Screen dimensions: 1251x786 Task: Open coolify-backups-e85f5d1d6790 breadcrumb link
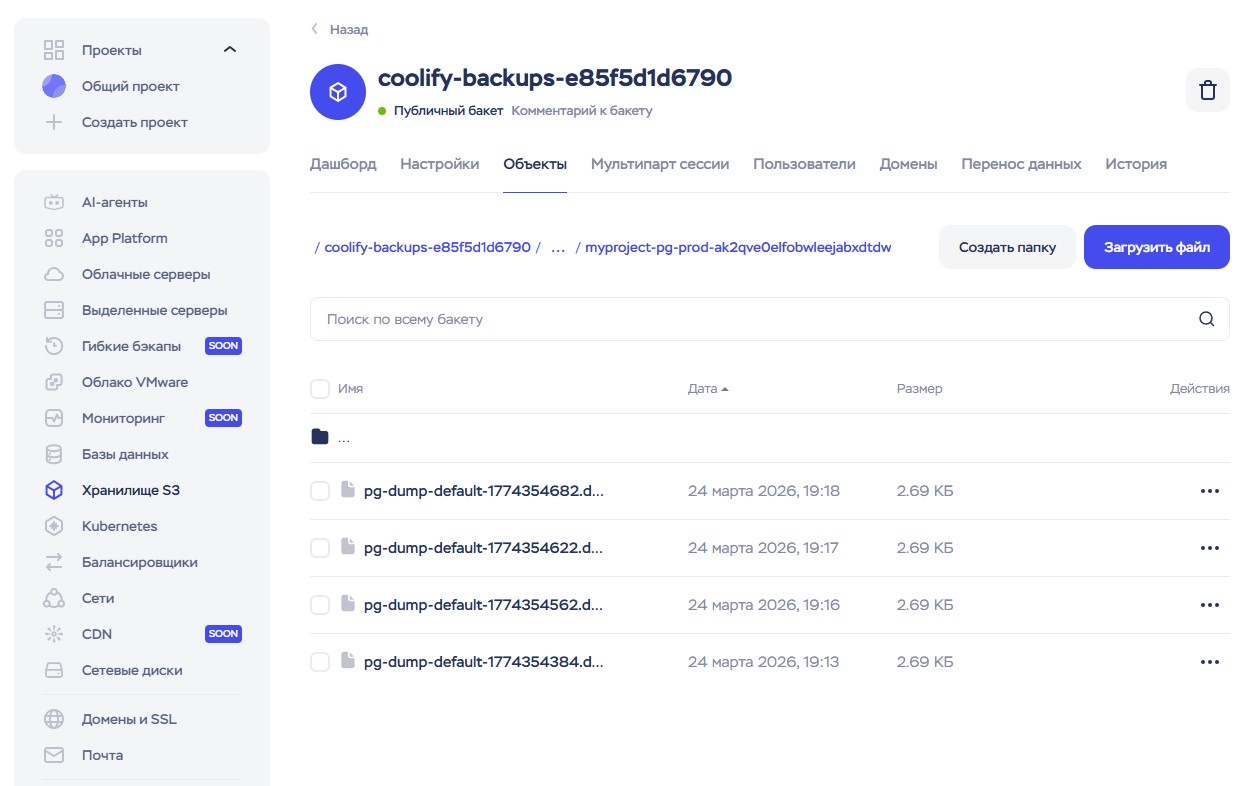(427, 247)
